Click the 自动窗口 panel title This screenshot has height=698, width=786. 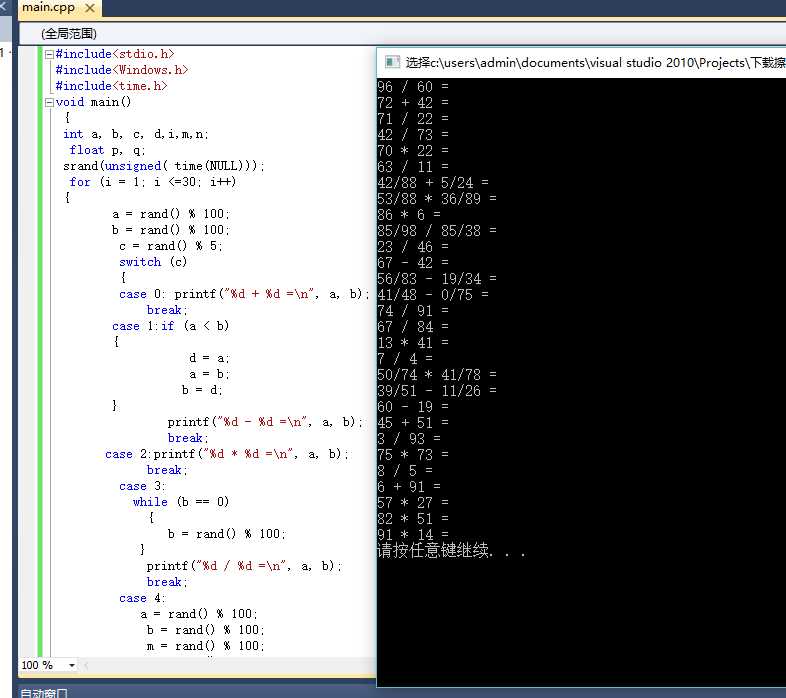44,693
